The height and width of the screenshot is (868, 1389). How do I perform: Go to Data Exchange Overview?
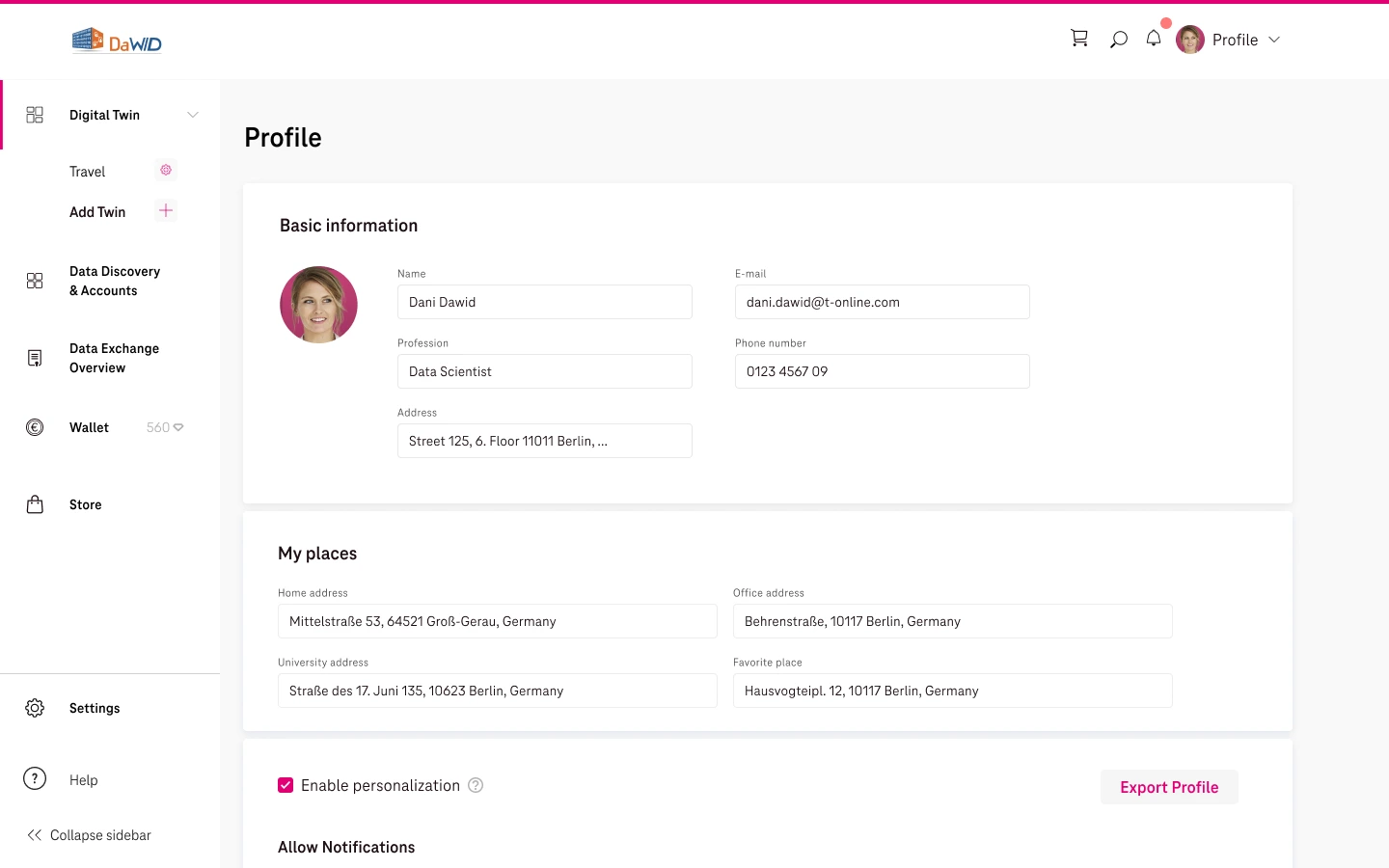114,358
